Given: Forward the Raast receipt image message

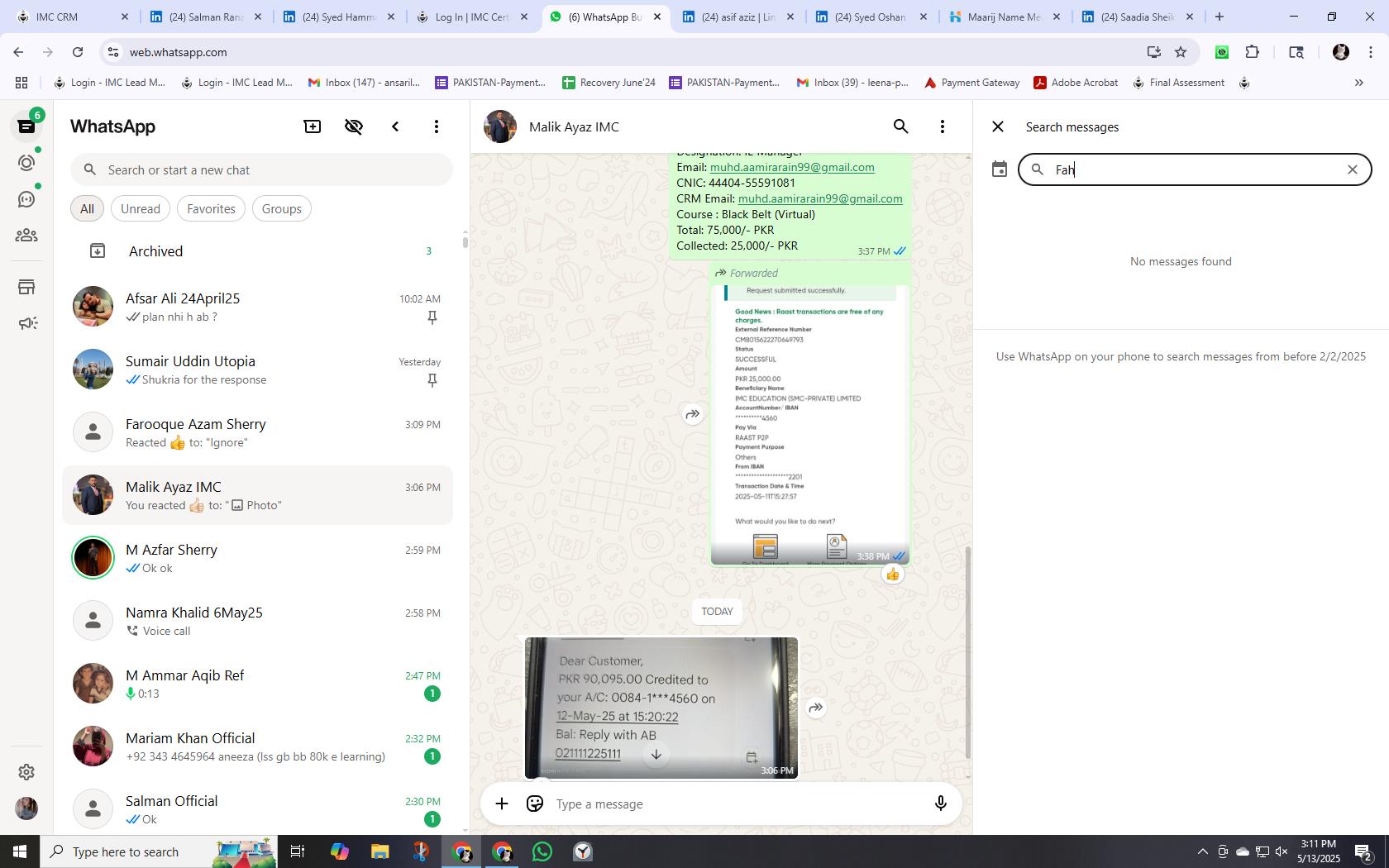Looking at the screenshot, I should tap(693, 414).
